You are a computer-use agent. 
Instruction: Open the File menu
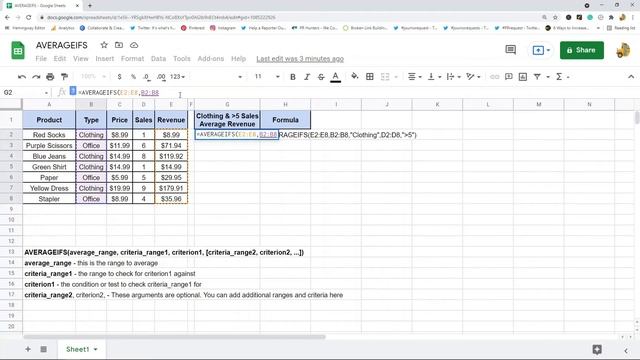pos(41,59)
